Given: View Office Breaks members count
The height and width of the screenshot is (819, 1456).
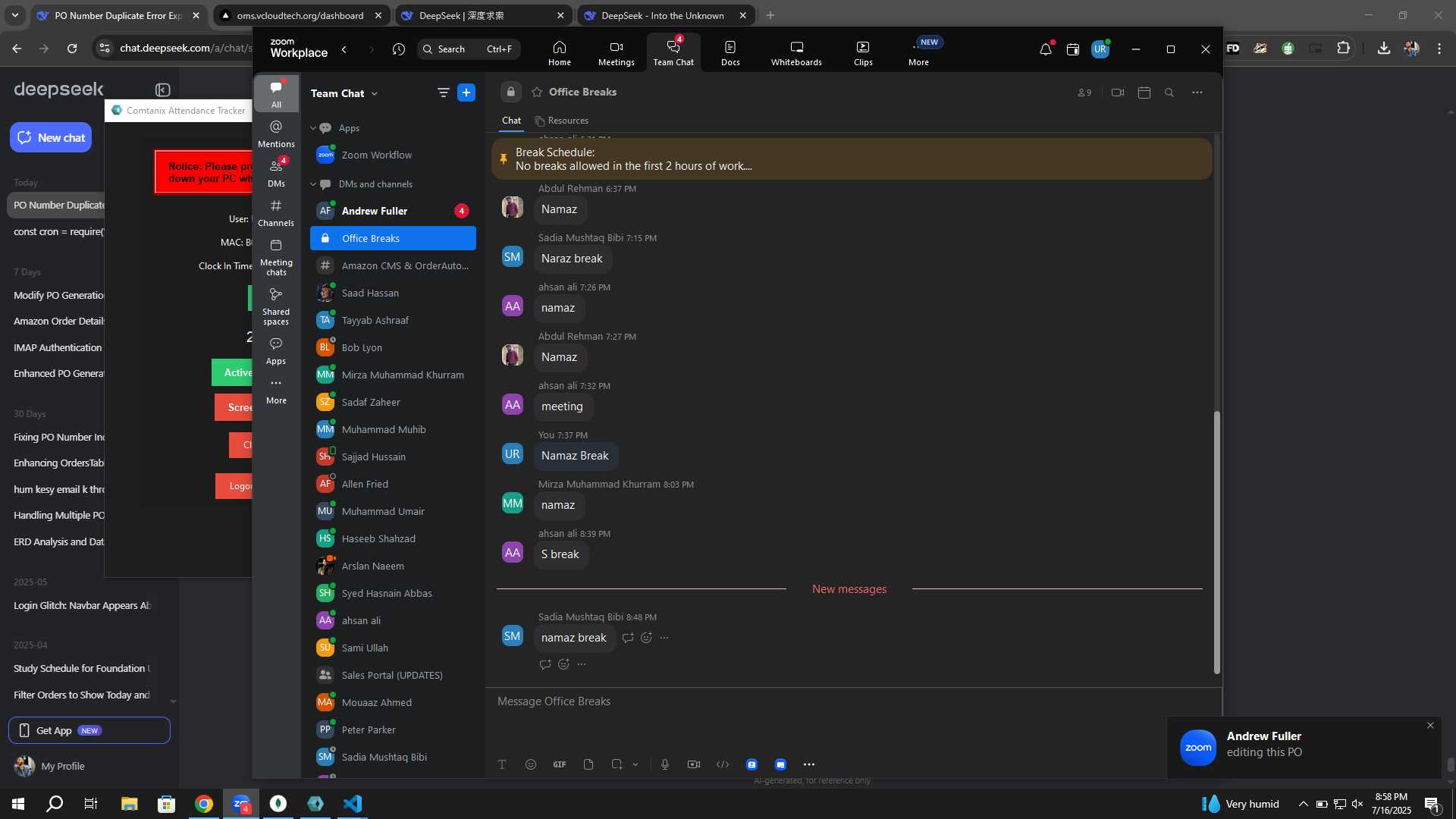Looking at the screenshot, I should click(x=1084, y=93).
